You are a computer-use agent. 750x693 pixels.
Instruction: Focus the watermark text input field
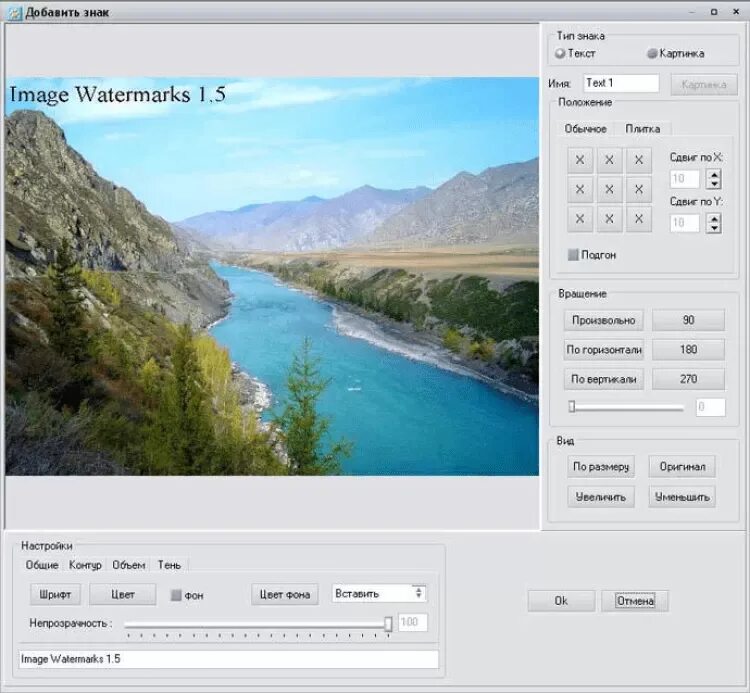(x=229, y=659)
